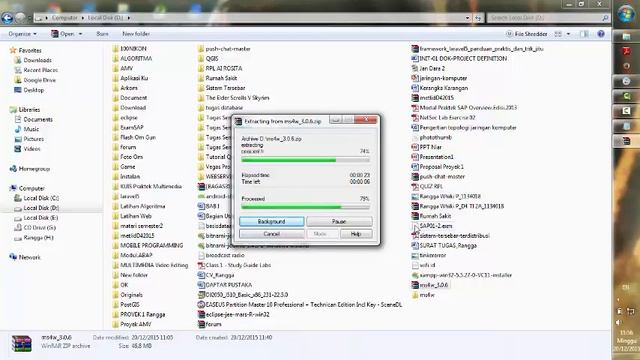
Task: Open Documents library in the sidebar
Action: coord(33,119)
